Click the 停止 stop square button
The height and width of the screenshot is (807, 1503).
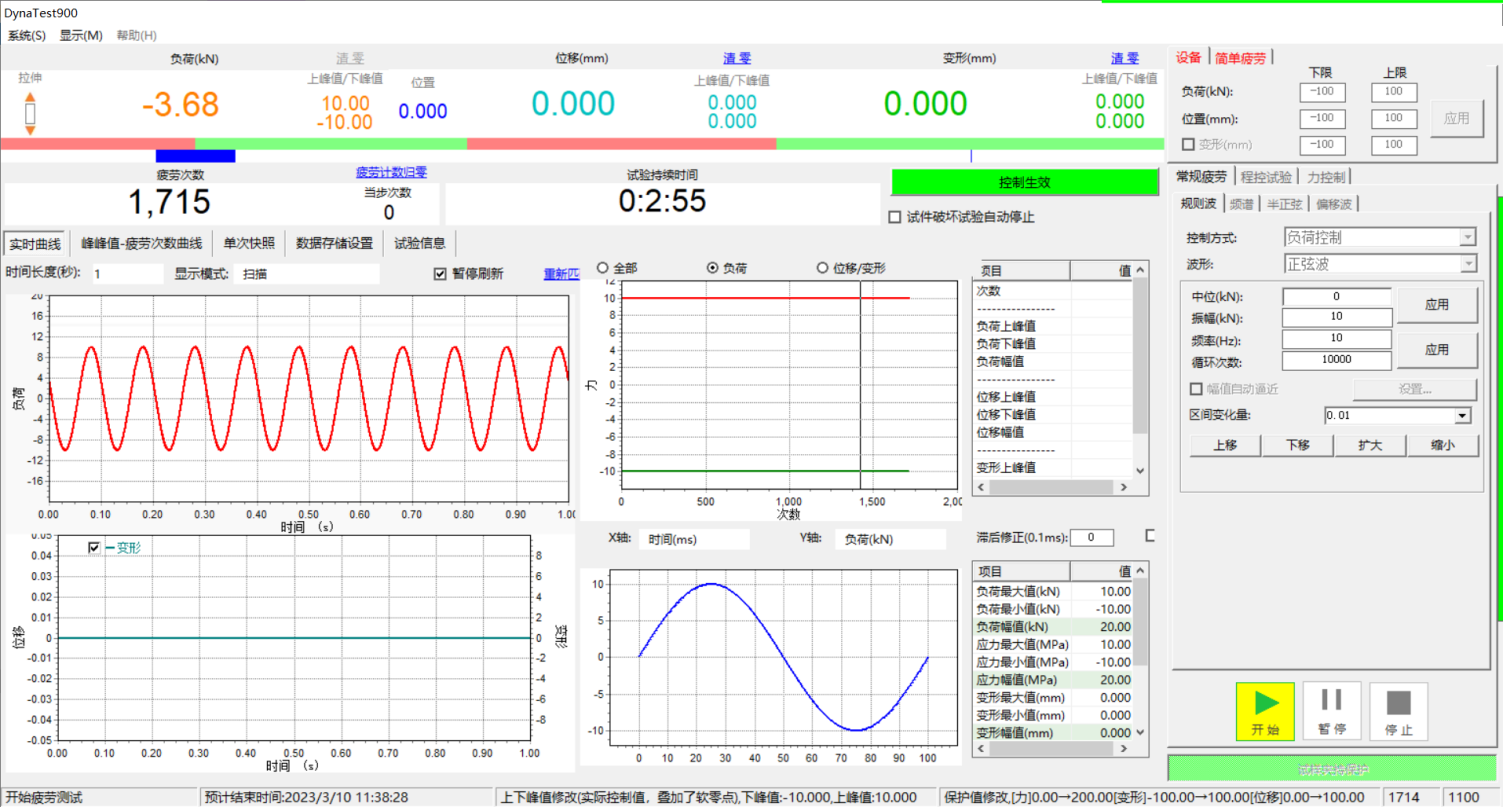[x=1398, y=711]
